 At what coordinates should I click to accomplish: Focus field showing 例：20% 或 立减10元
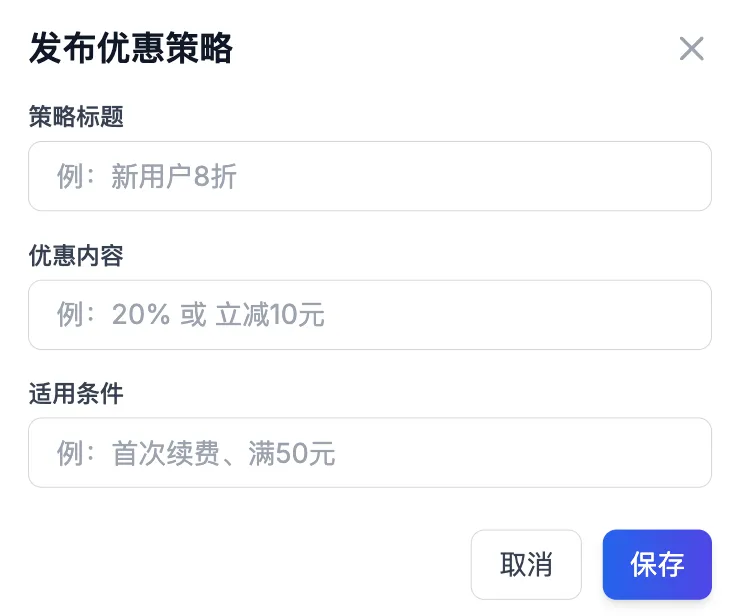(369, 315)
